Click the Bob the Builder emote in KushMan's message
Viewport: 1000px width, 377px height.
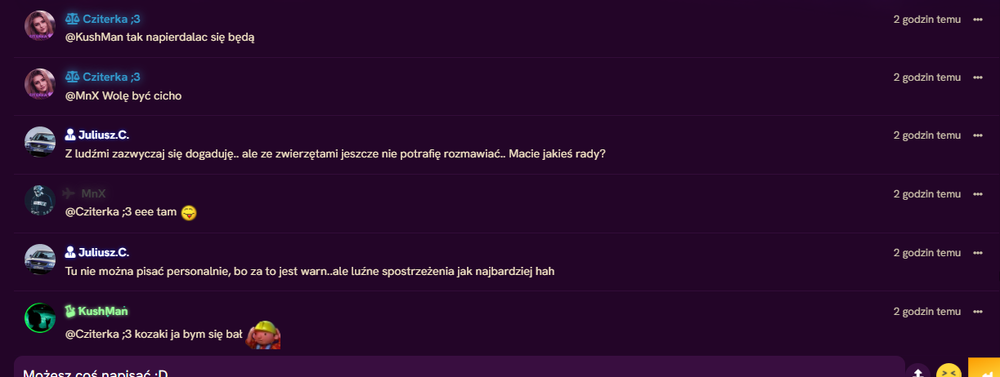[264, 333]
